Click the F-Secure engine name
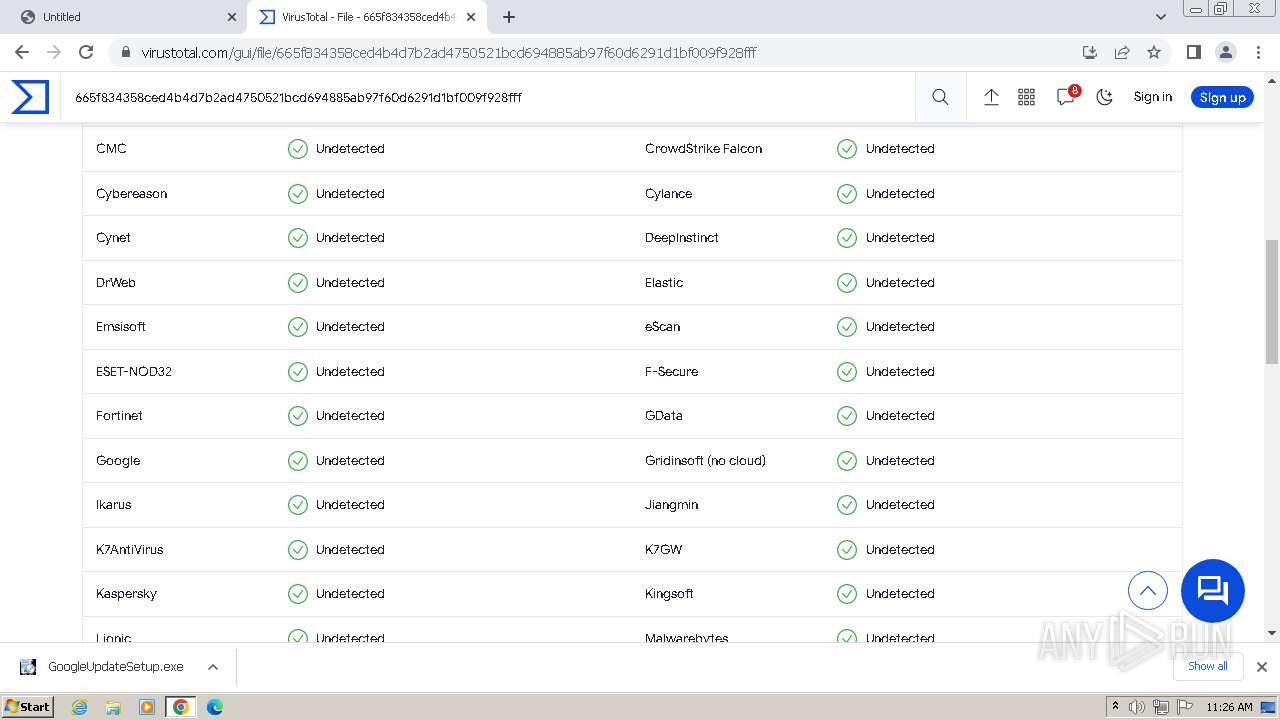Screen dimensions: 1280x720 pyautogui.click(x=672, y=372)
